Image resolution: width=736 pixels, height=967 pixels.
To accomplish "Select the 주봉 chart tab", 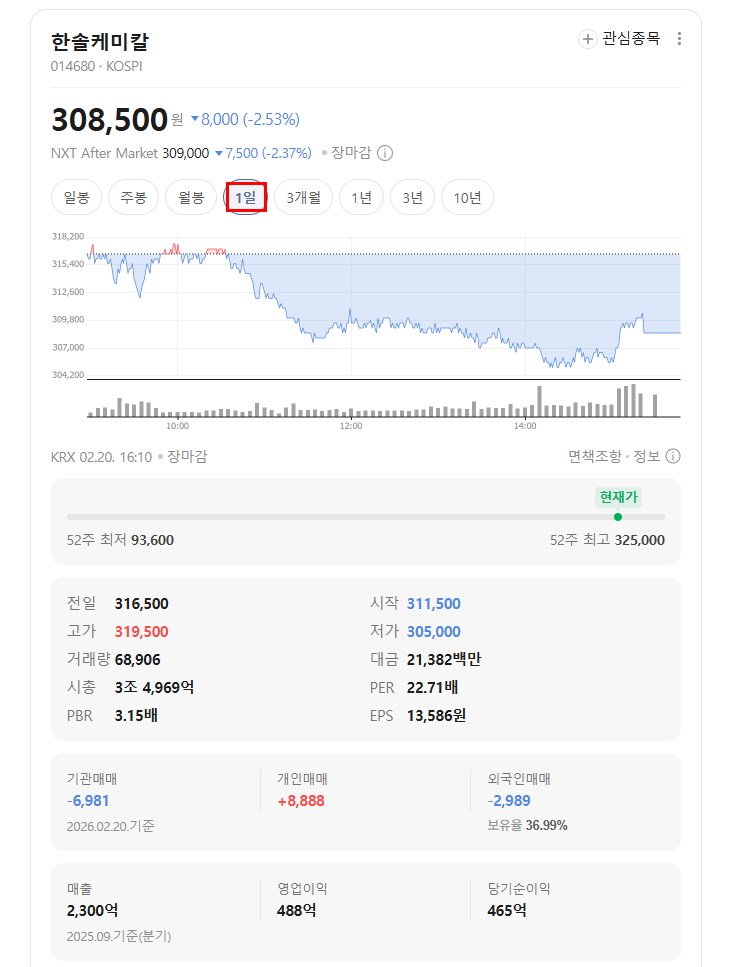I will click(133, 197).
